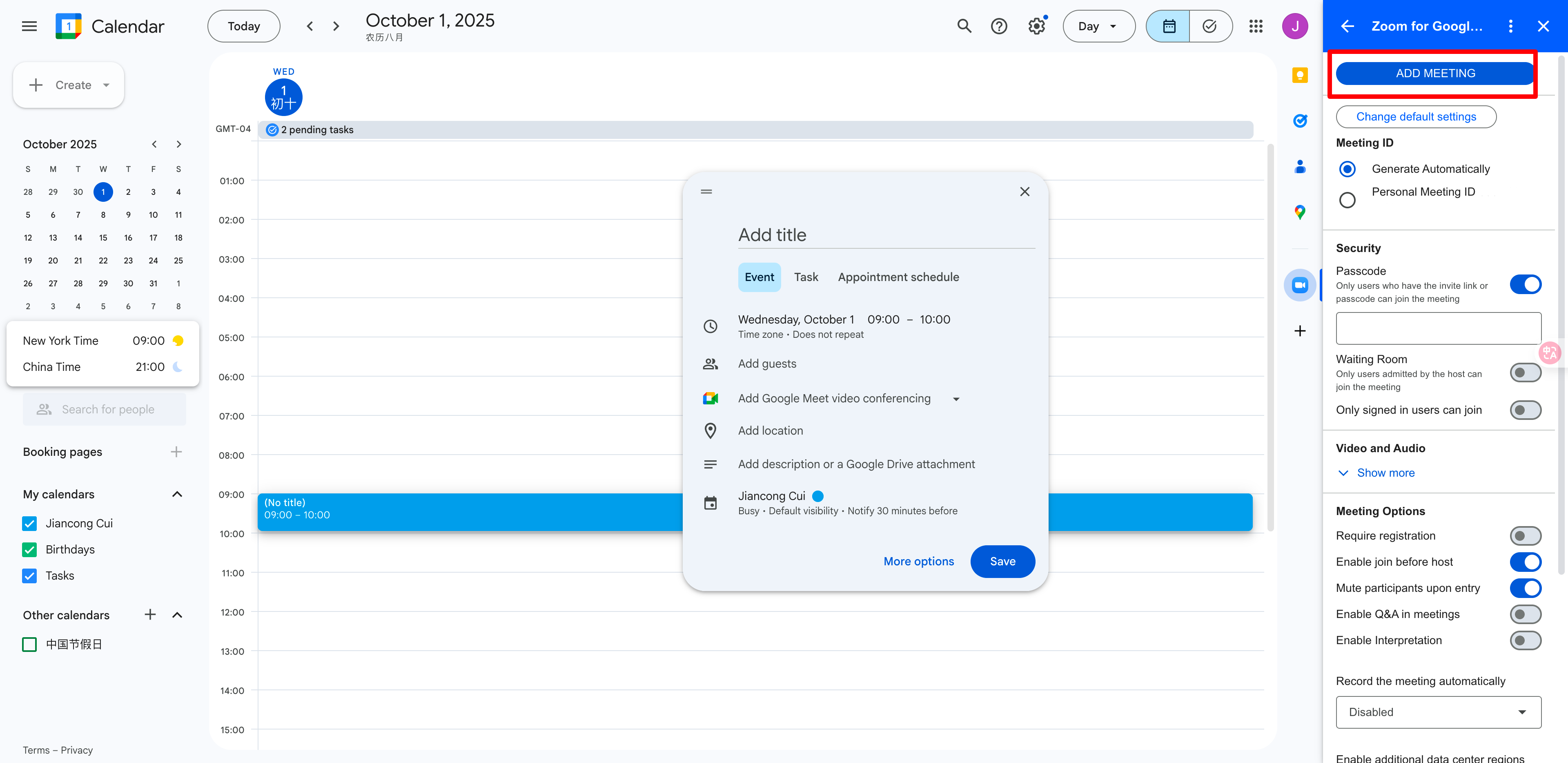Select the Appointment schedule tab
This screenshot has height=763, width=1568.
pyautogui.click(x=898, y=277)
